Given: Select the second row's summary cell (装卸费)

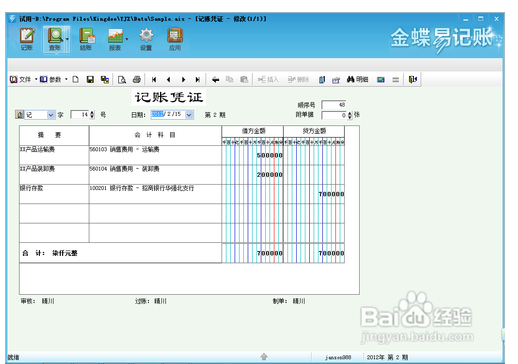Looking at the screenshot, I should [54, 174].
